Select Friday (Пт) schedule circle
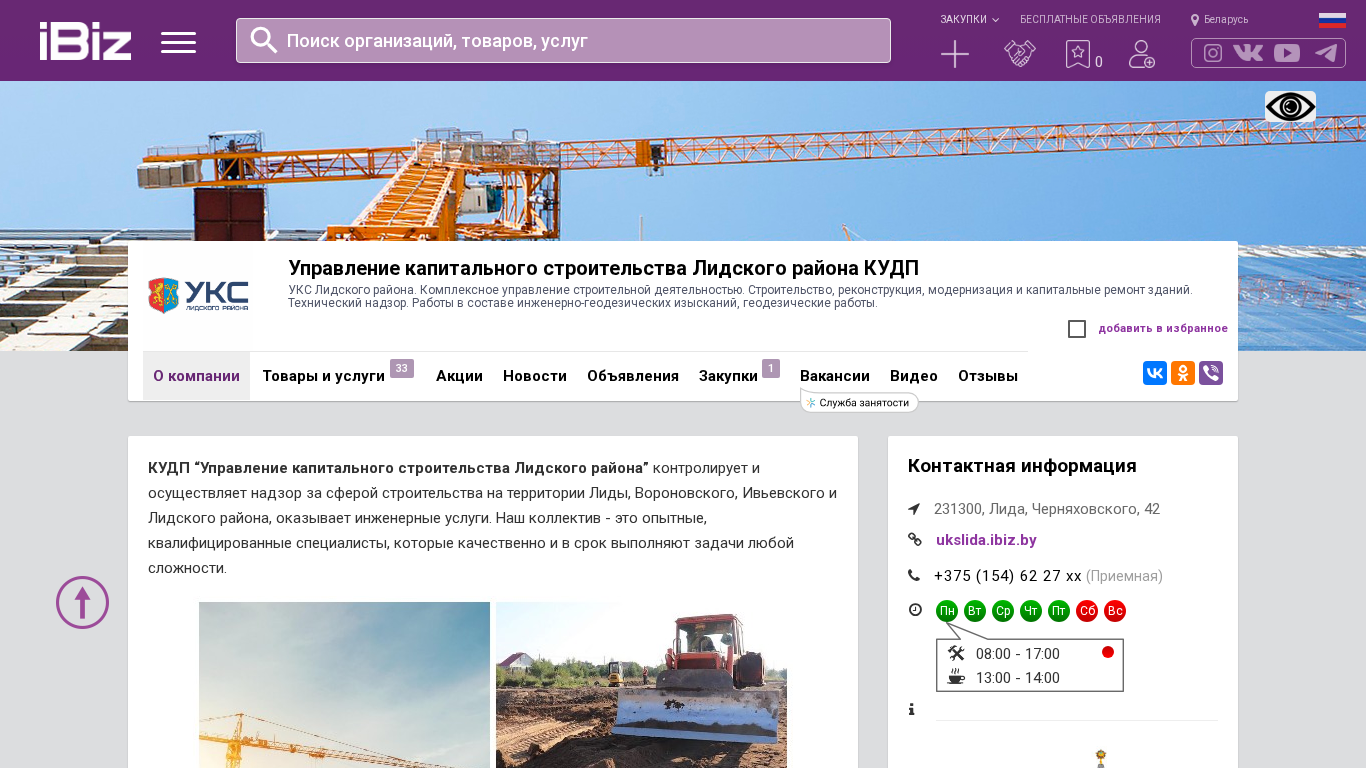This screenshot has height=768, width=1366. 1059,611
